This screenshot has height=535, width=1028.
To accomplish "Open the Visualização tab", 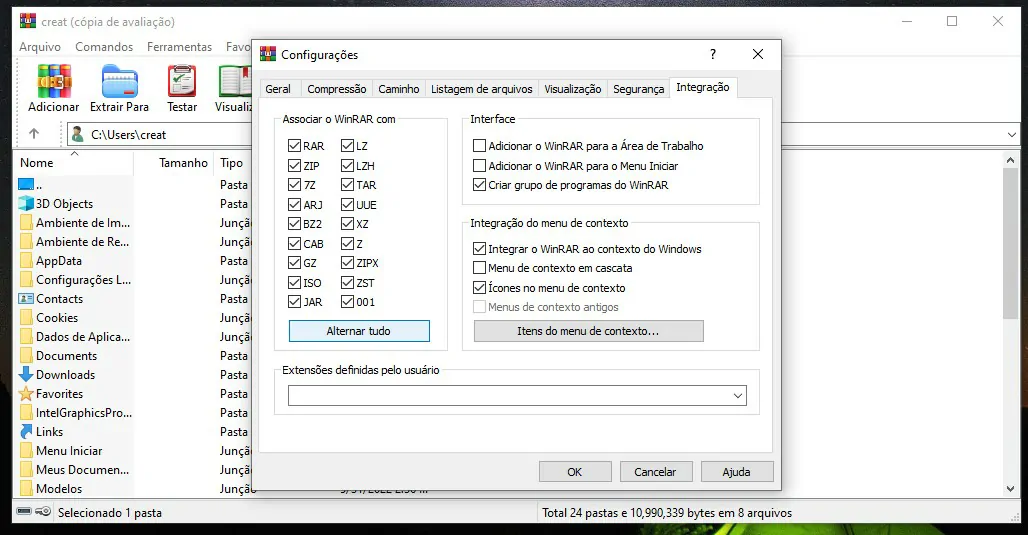I will 572,89.
